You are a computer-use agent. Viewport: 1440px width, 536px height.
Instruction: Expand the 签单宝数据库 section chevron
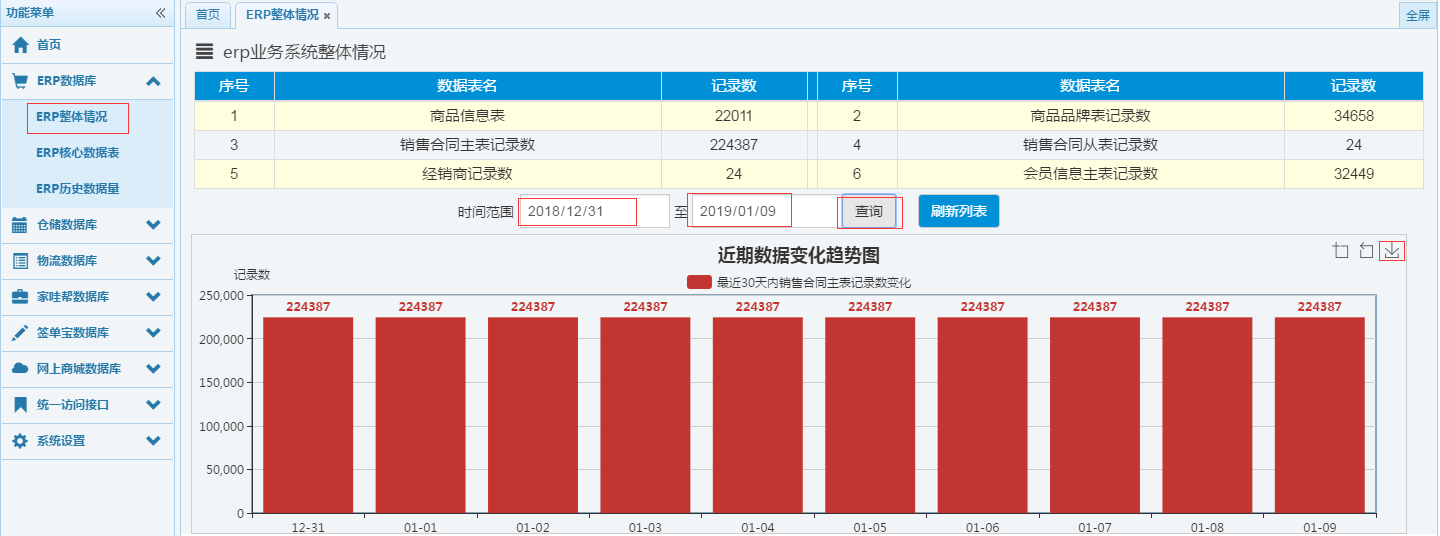click(x=153, y=333)
